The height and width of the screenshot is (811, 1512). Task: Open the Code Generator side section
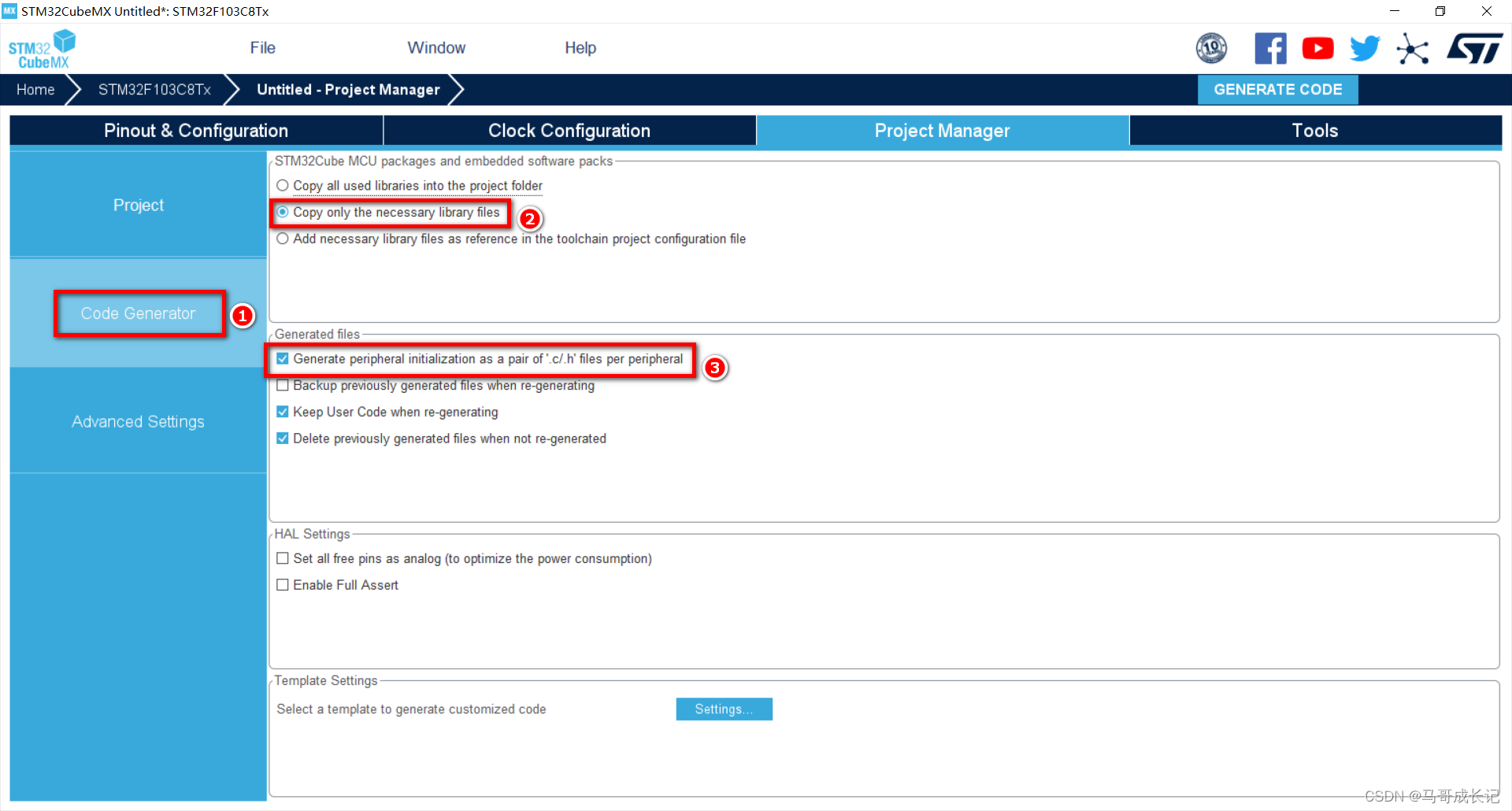(139, 313)
